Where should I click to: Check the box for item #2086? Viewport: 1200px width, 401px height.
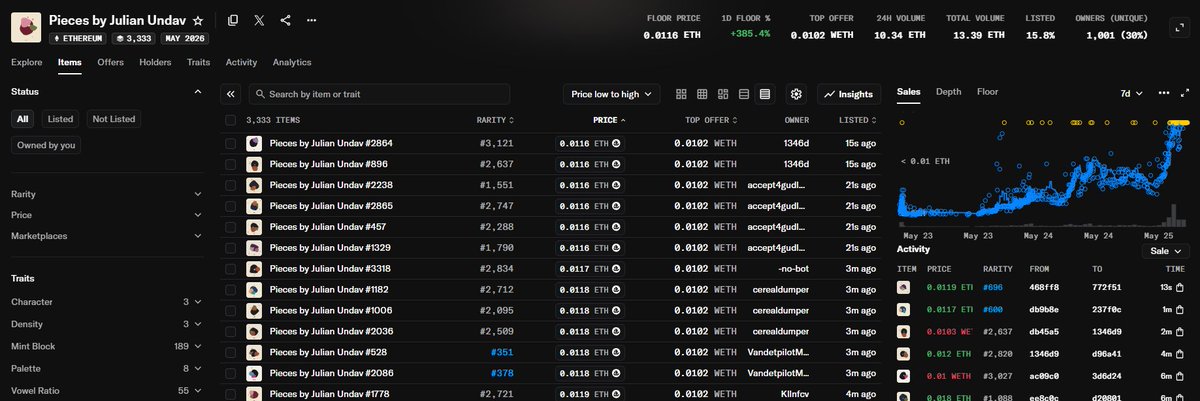[231, 373]
